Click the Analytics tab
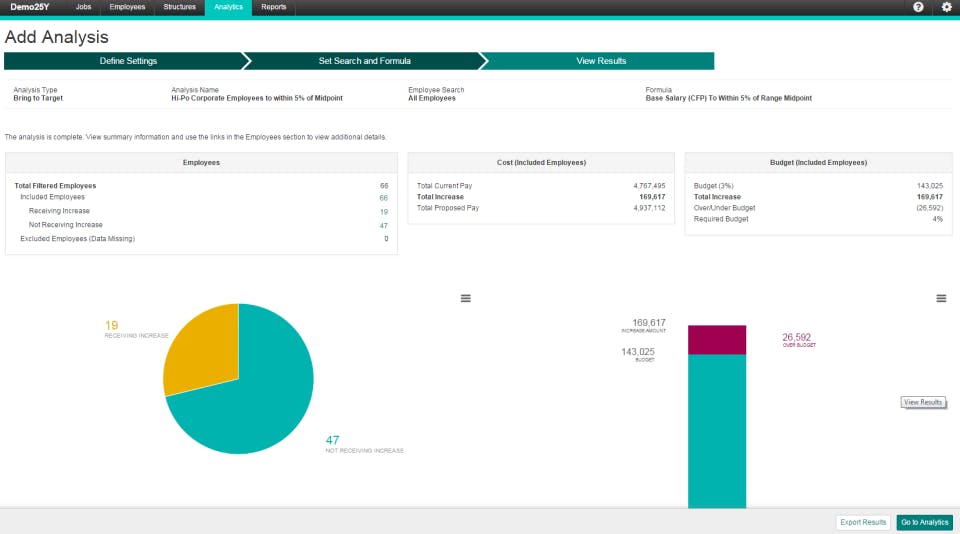 click(228, 7)
